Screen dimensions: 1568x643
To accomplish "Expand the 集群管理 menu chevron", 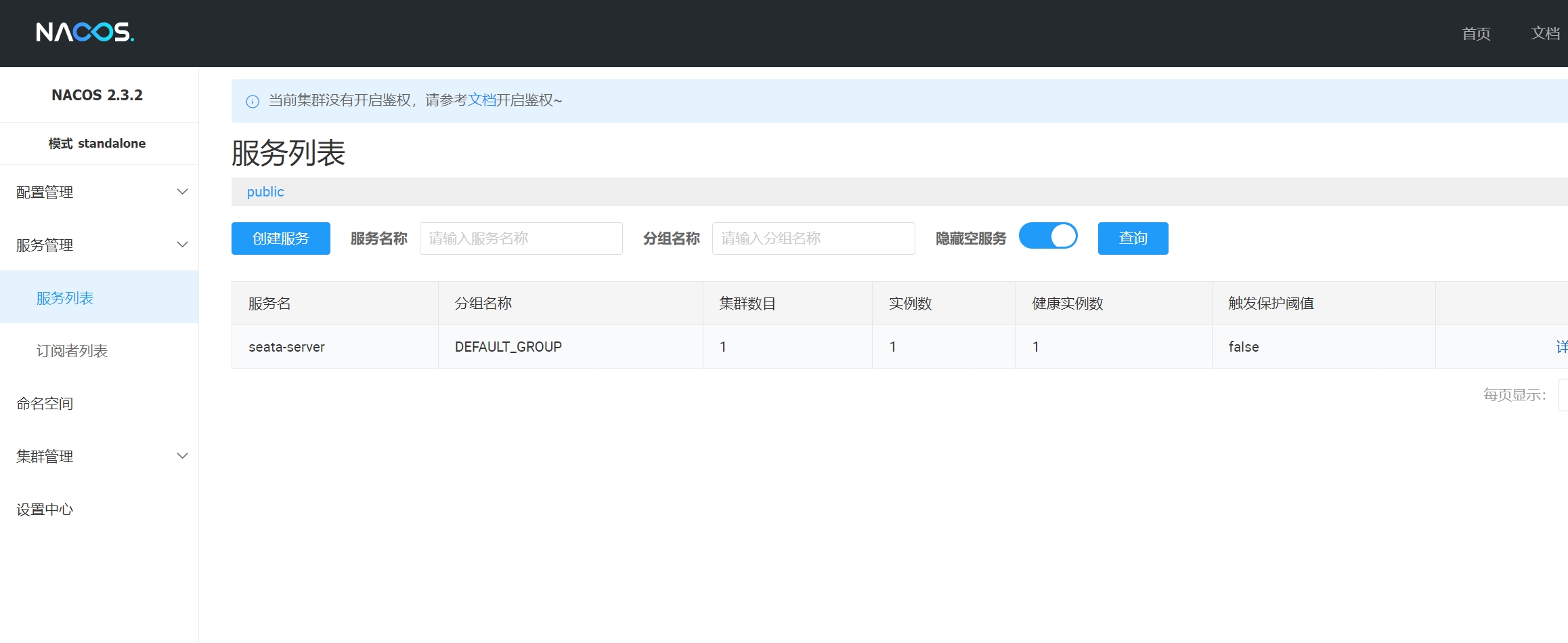I will click(x=182, y=456).
